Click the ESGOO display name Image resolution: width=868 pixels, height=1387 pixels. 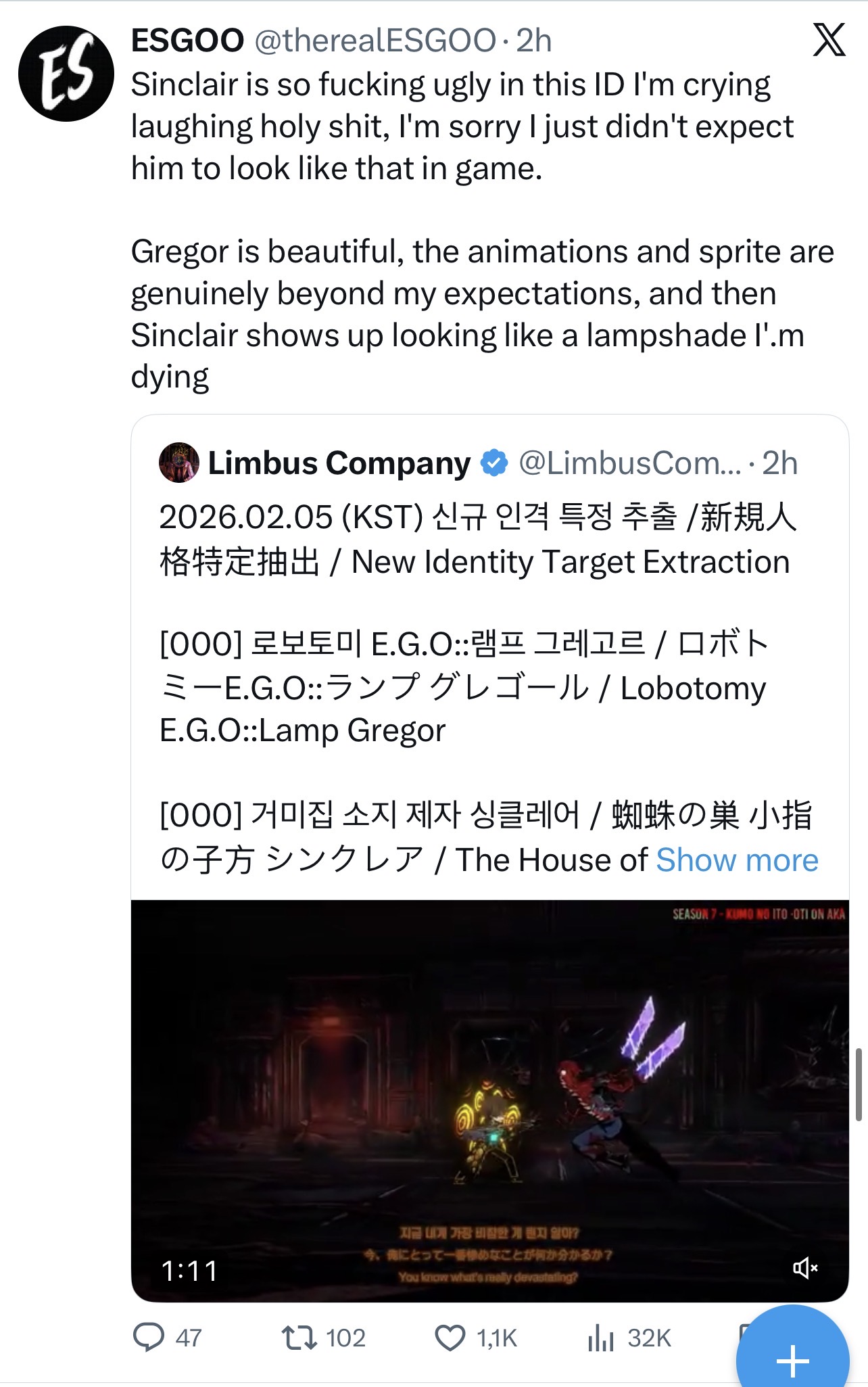click(187, 41)
